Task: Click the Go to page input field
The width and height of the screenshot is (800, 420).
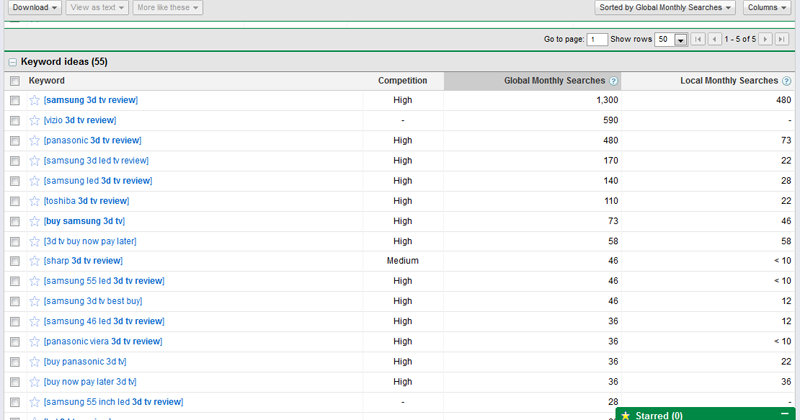Action: [x=597, y=39]
